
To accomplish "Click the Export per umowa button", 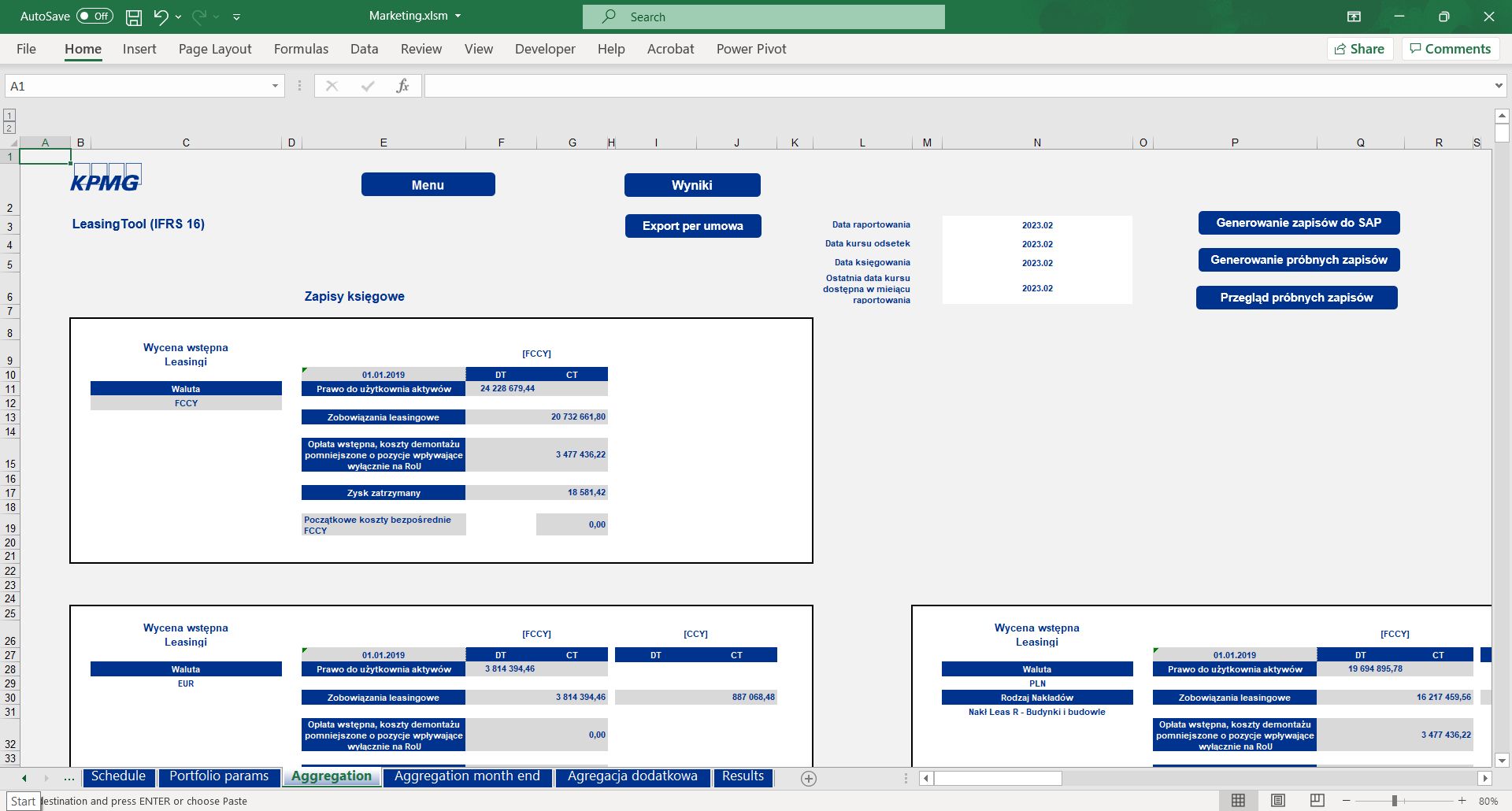I will [x=692, y=226].
